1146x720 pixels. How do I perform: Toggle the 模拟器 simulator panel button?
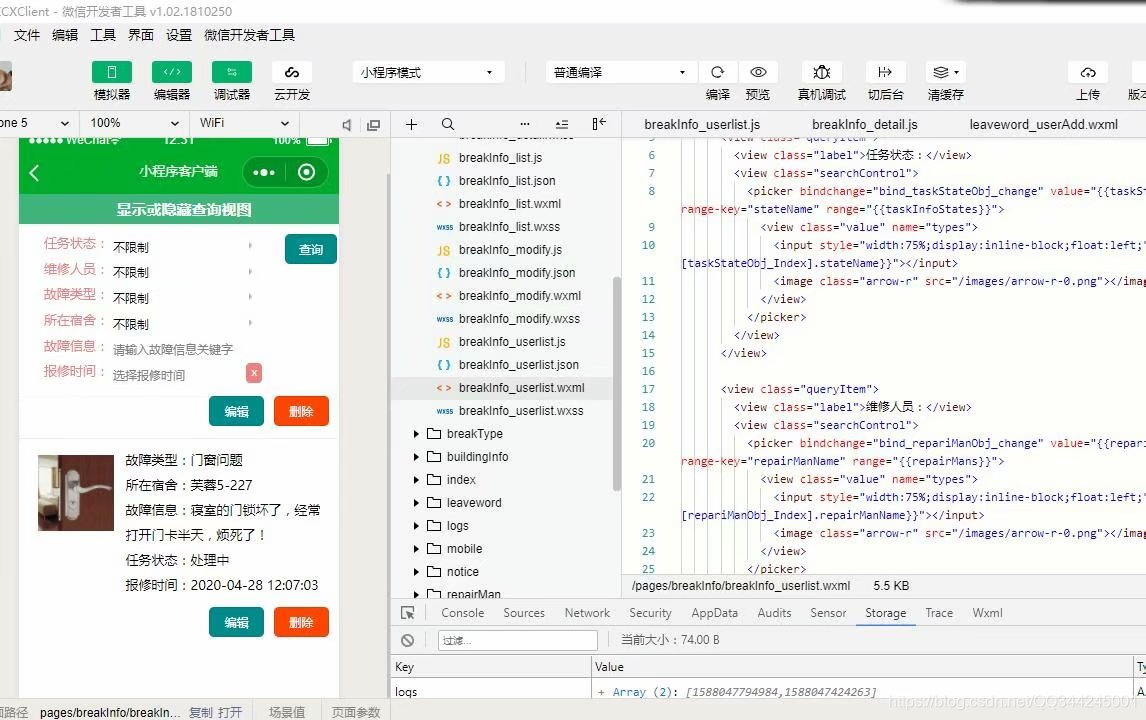click(112, 72)
